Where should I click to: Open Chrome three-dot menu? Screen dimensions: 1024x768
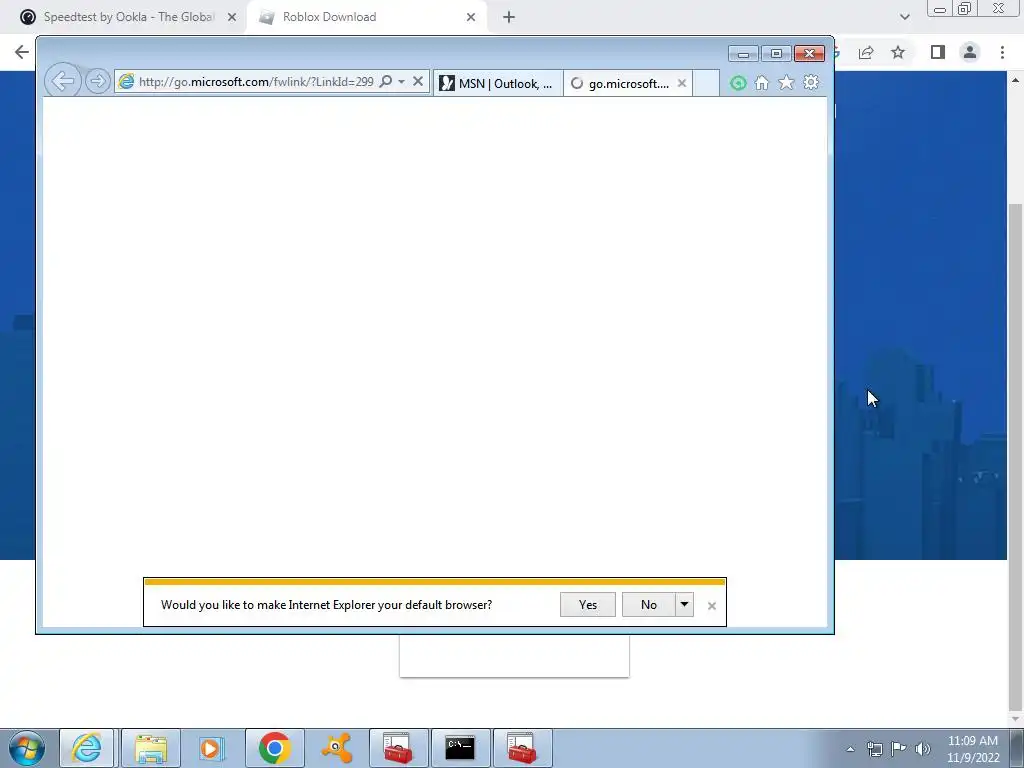point(1002,52)
